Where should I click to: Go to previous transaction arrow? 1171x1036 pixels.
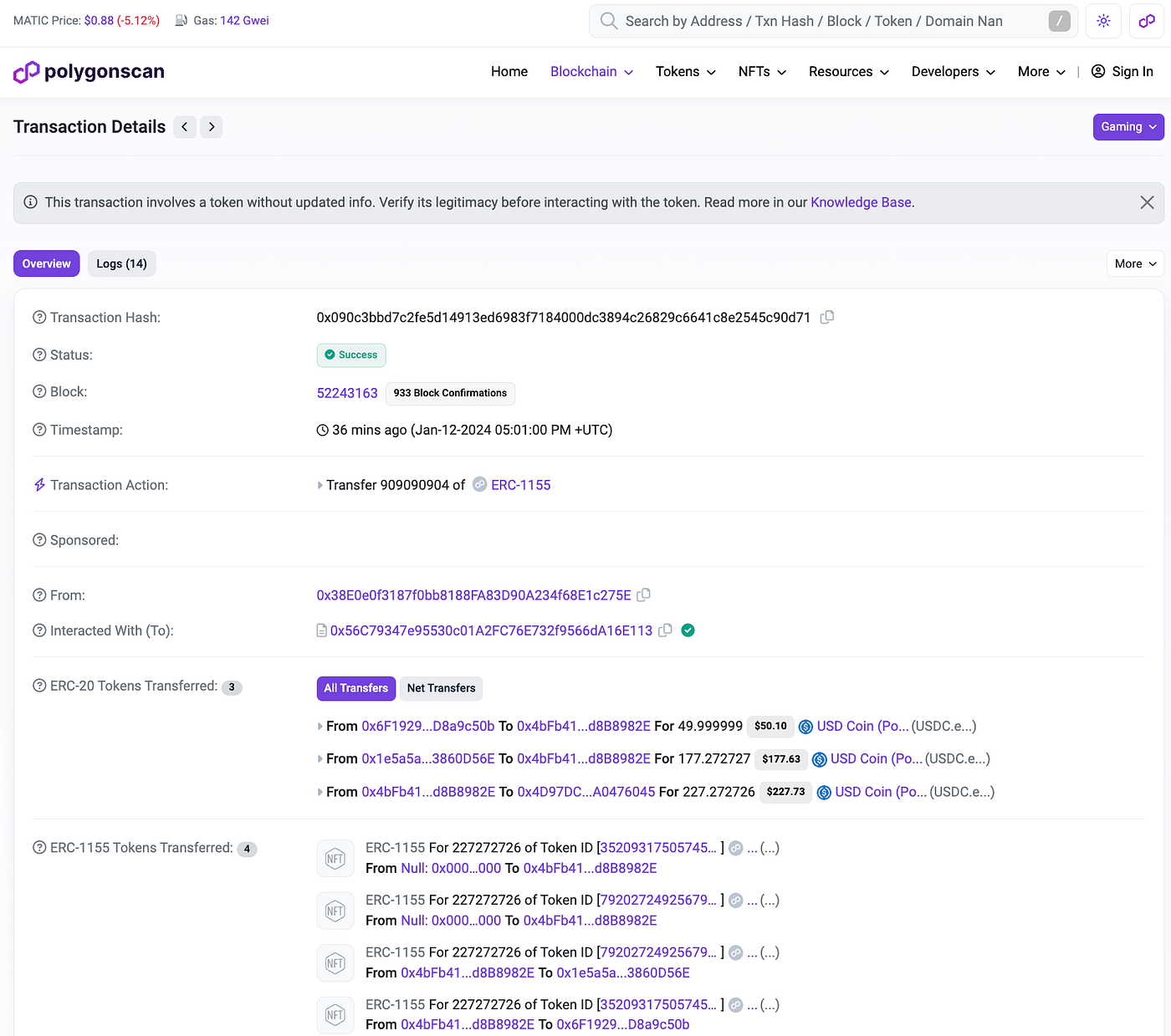pyautogui.click(x=185, y=127)
